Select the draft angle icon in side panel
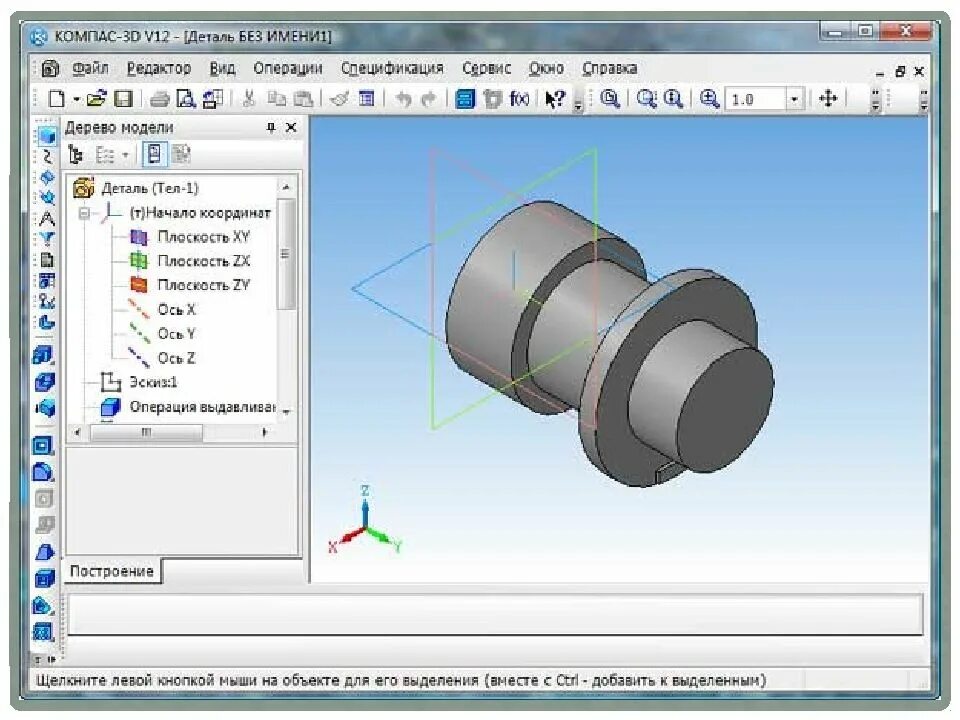 (x=44, y=552)
